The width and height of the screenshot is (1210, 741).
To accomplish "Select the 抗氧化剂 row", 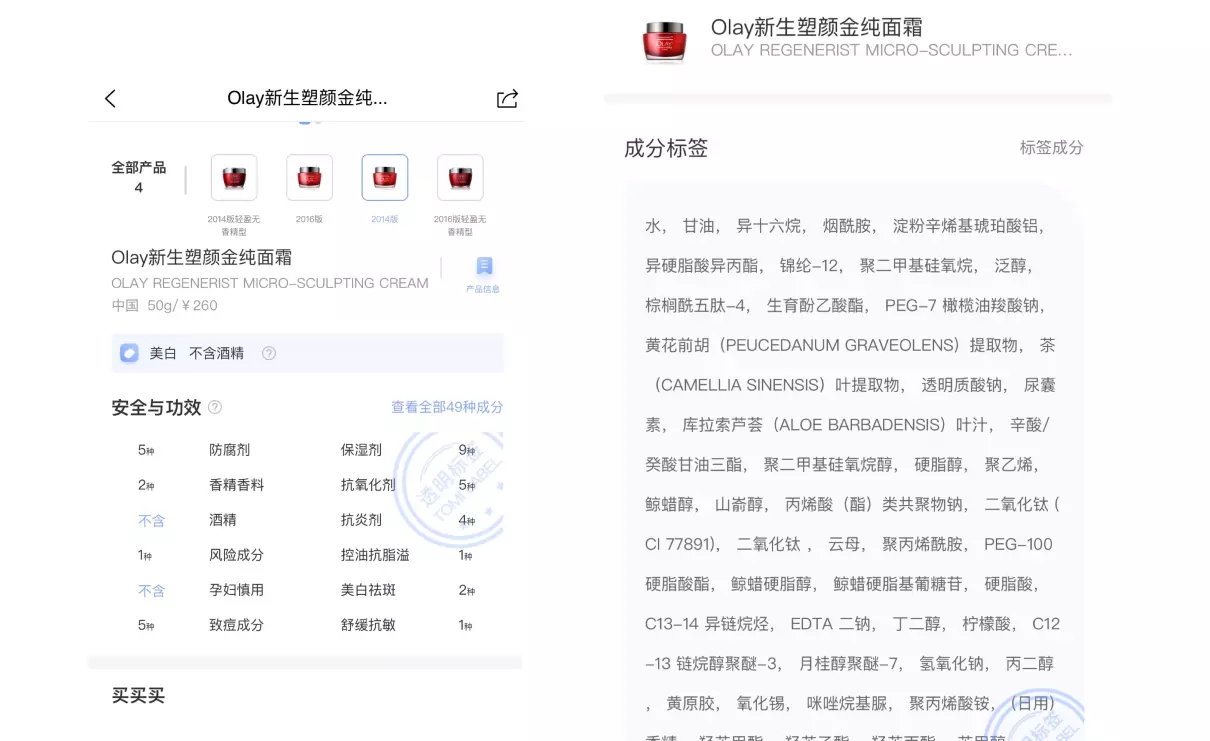I will coord(408,485).
